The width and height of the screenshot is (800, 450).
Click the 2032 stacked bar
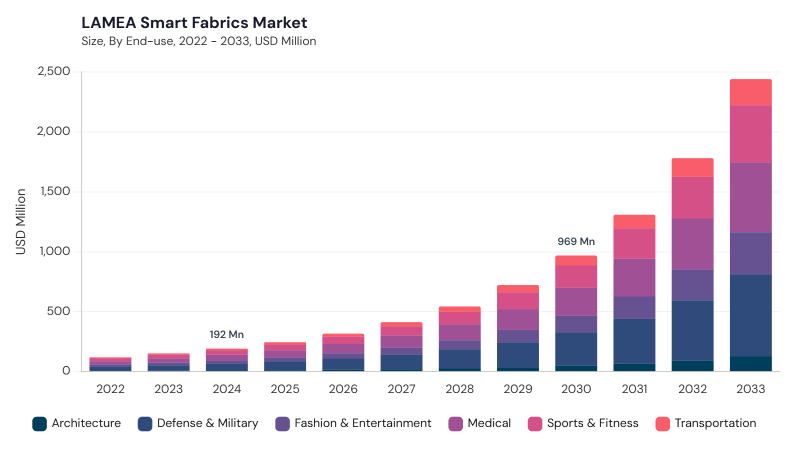[692, 264]
